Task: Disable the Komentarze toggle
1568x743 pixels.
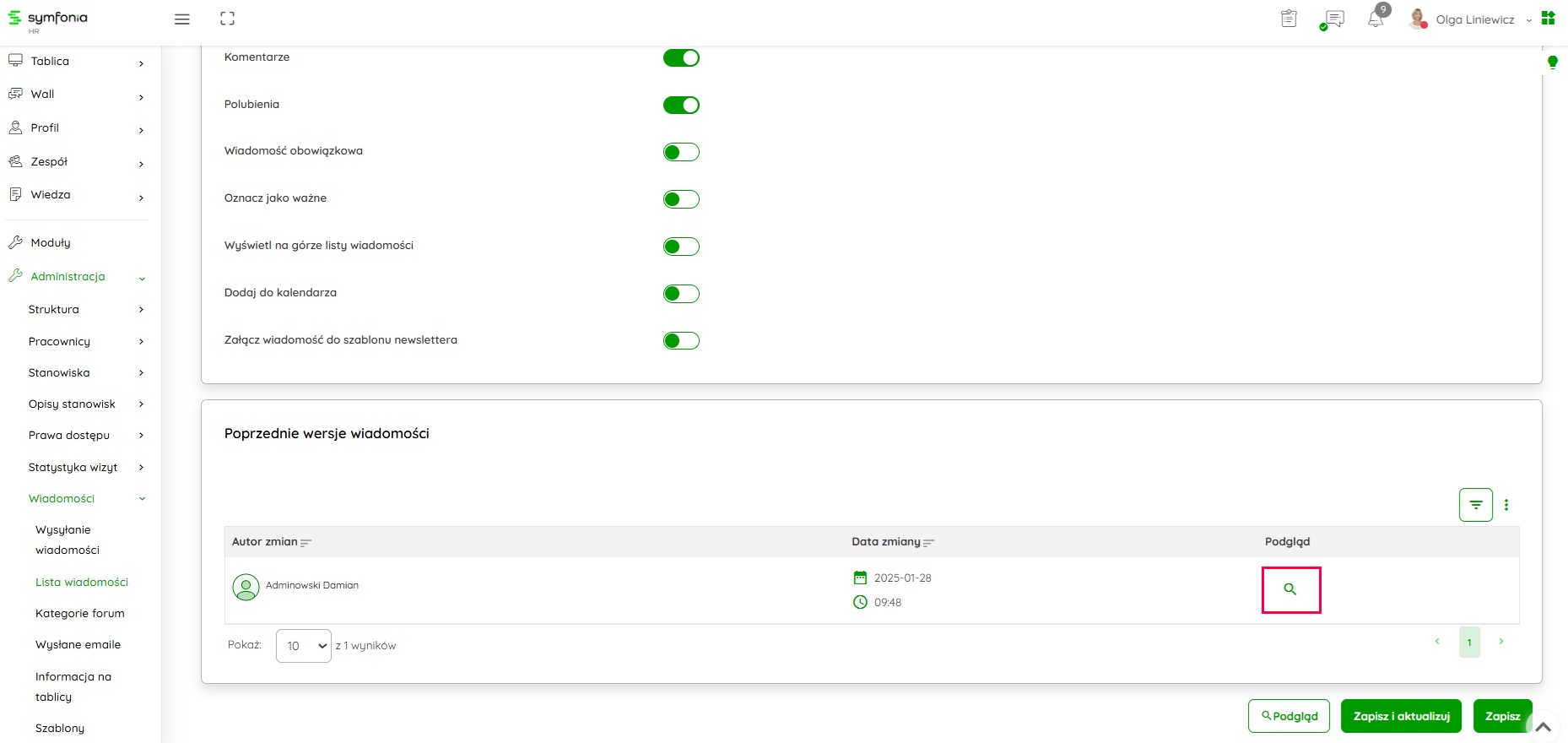Action: point(681,58)
